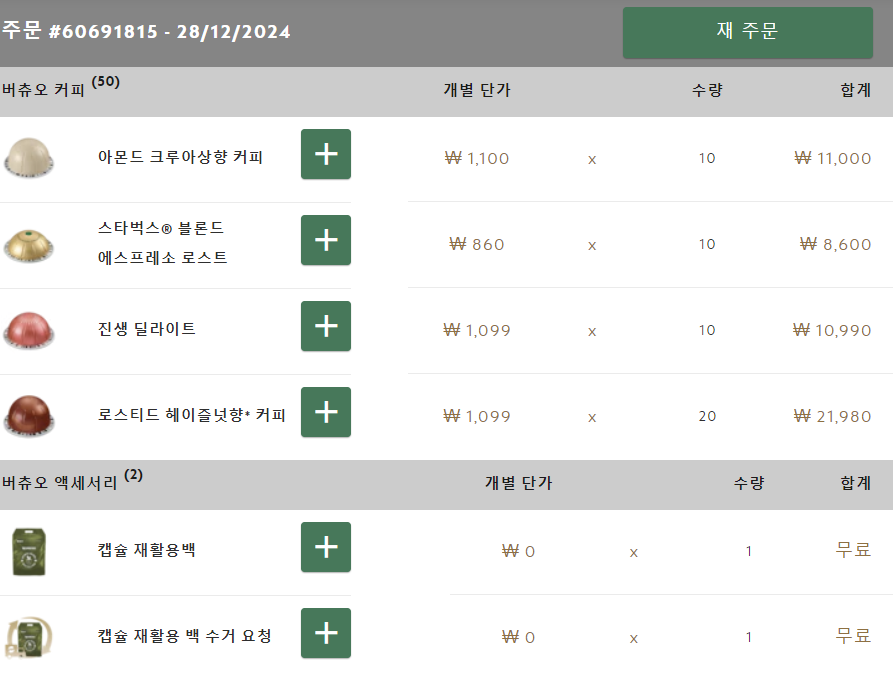
Task: Open the brown 로스티드 헤이즐넛향 capsule image
Action: pyautogui.click(x=29, y=415)
